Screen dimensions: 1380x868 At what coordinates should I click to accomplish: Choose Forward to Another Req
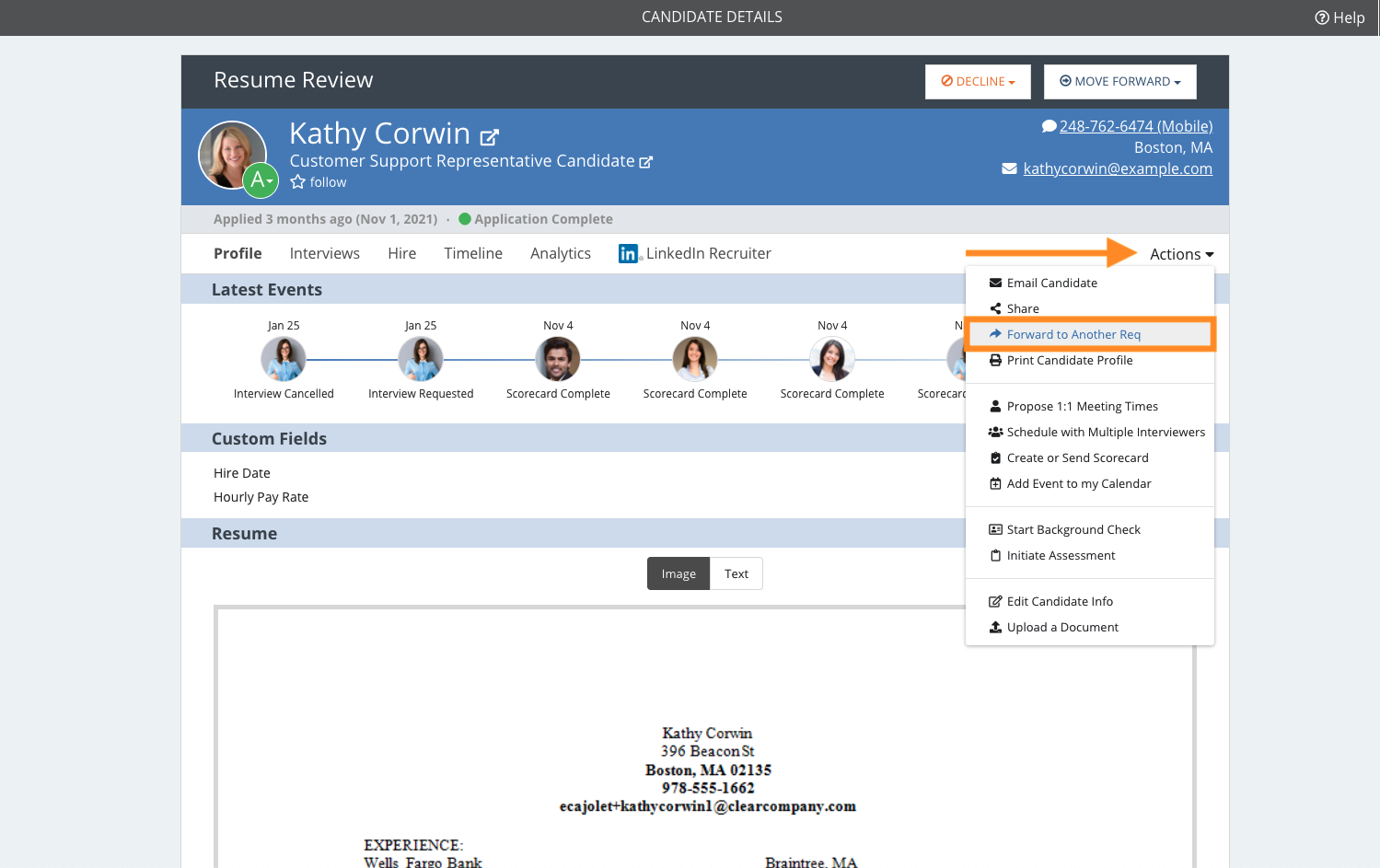tap(1090, 334)
